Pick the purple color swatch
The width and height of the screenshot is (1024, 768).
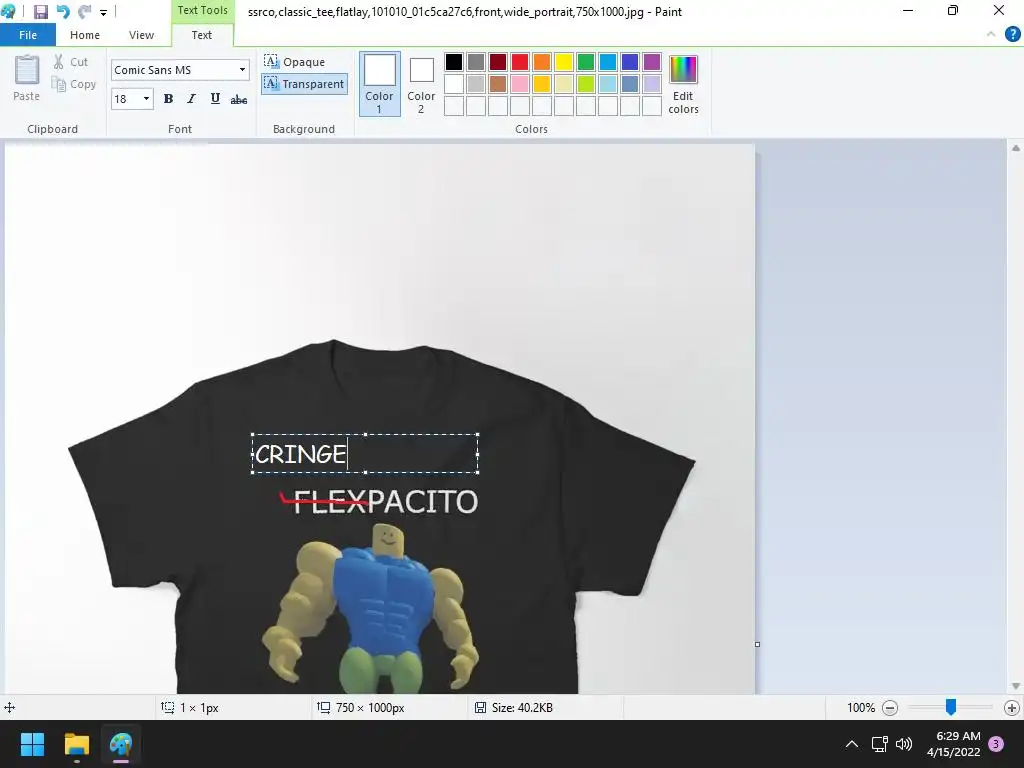click(x=652, y=62)
